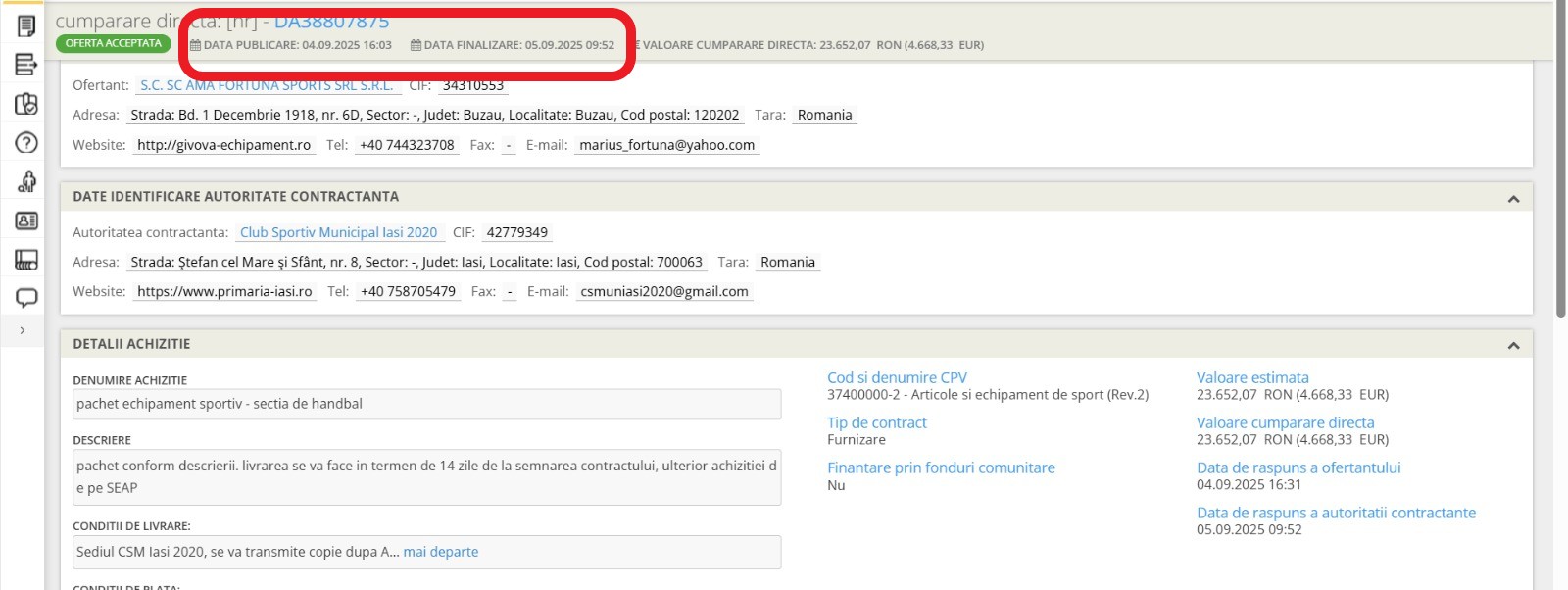The image size is (1568, 590).
Task: Open the document page icon in sidebar
Action: pos(26,25)
